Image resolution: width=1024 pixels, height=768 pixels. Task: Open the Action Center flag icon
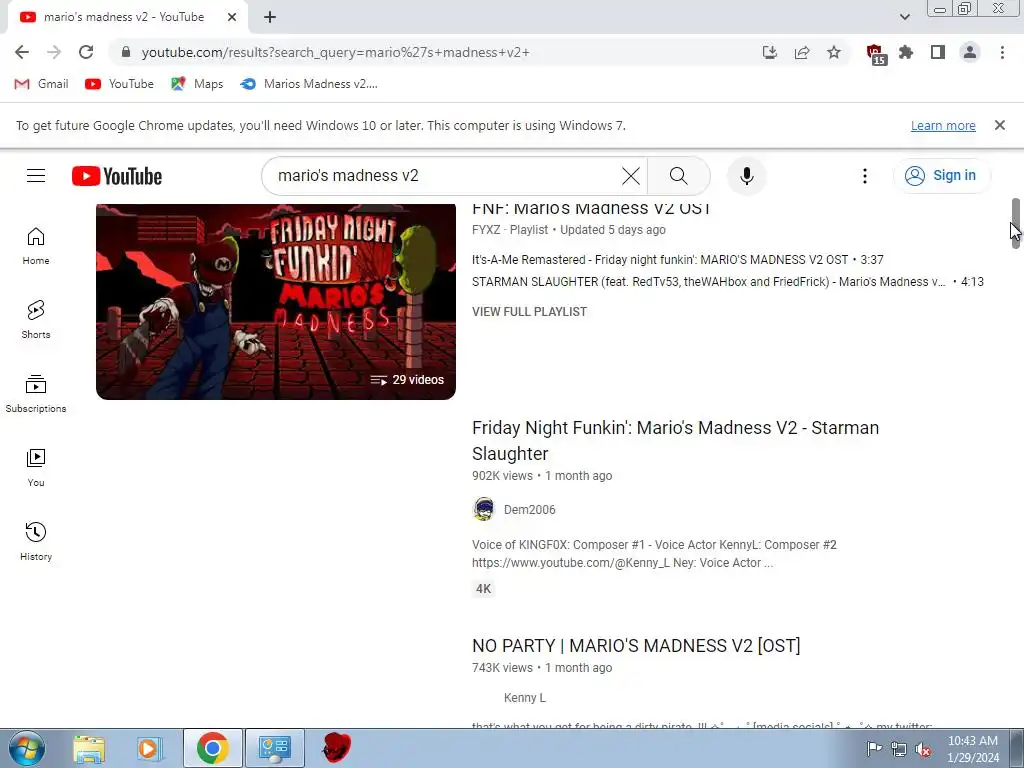tap(874, 749)
